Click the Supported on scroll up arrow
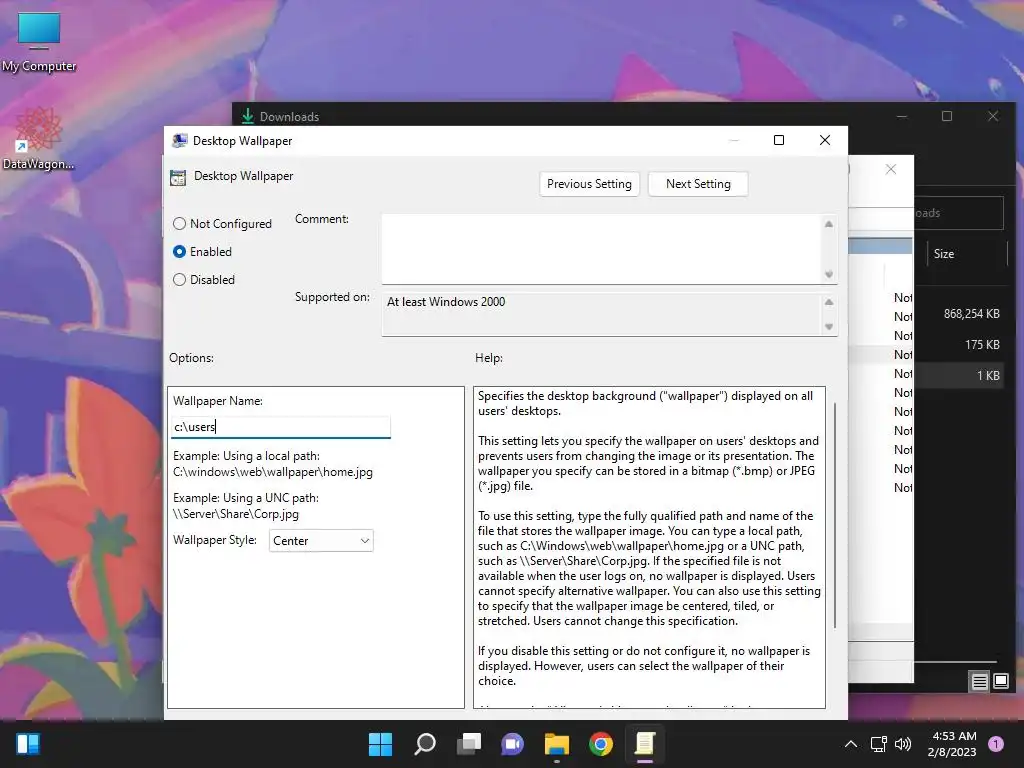The height and width of the screenshot is (768, 1024). [x=829, y=302]
